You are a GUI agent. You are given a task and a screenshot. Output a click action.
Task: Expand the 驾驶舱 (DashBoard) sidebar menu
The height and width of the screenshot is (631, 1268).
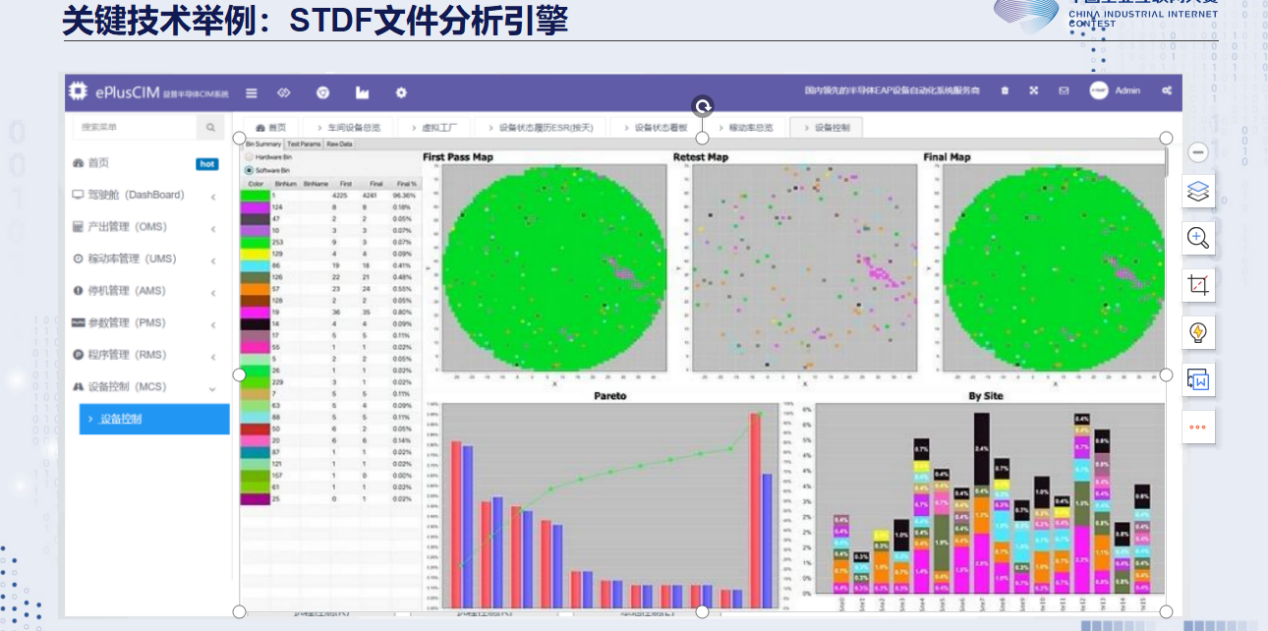(x=213, y=196)
